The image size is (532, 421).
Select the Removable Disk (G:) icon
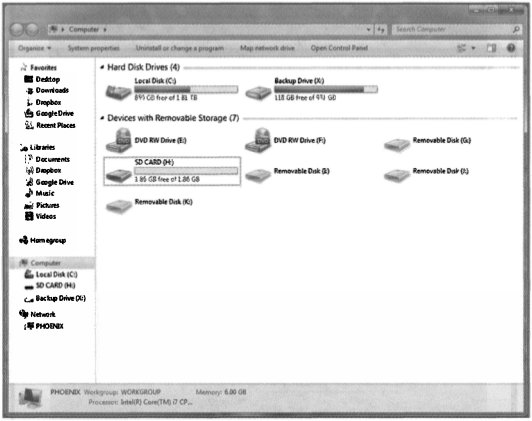click(397, 145)
